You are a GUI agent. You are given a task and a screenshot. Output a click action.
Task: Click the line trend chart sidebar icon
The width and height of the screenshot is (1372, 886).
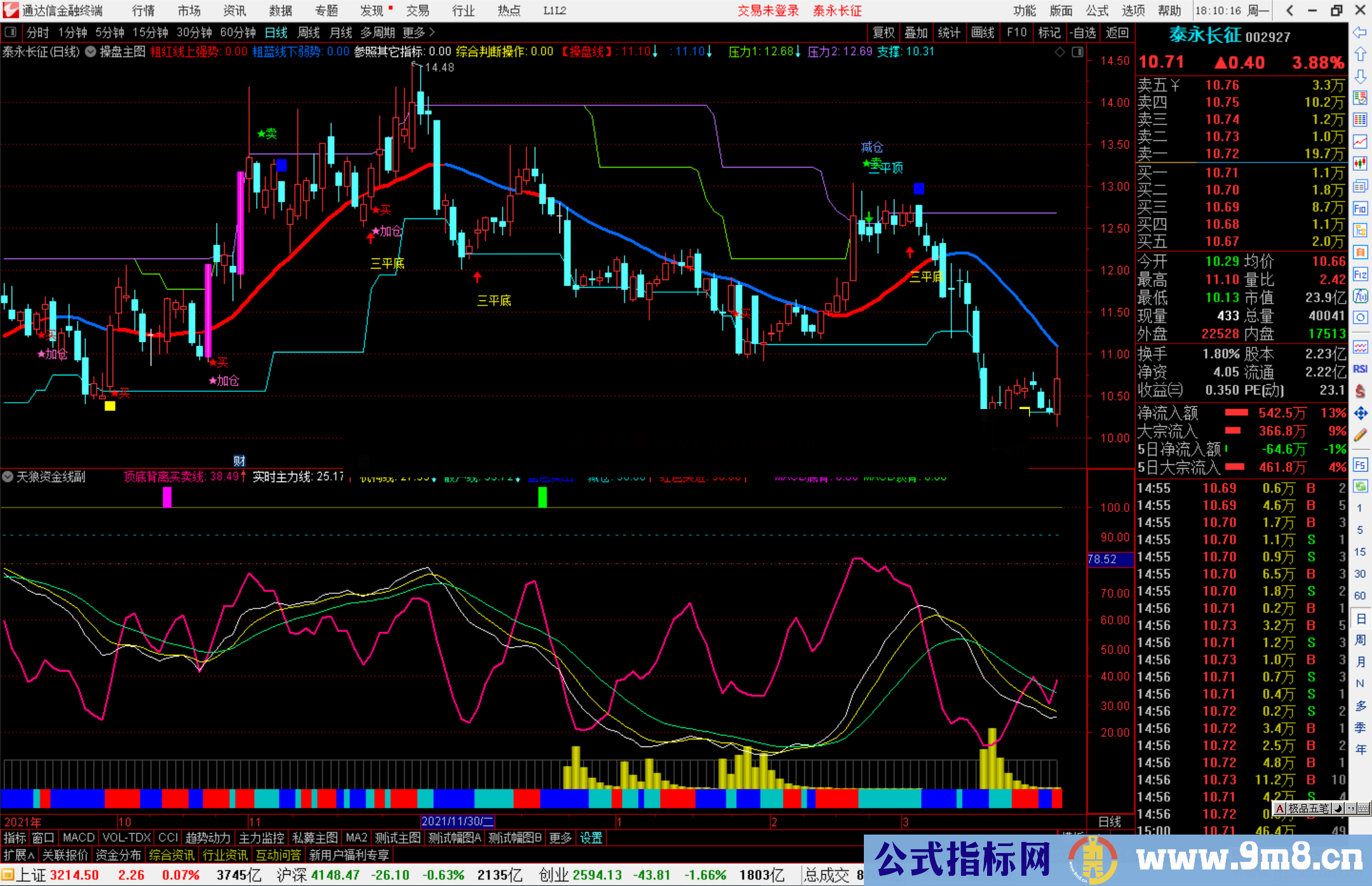[x=1360, y=141]
